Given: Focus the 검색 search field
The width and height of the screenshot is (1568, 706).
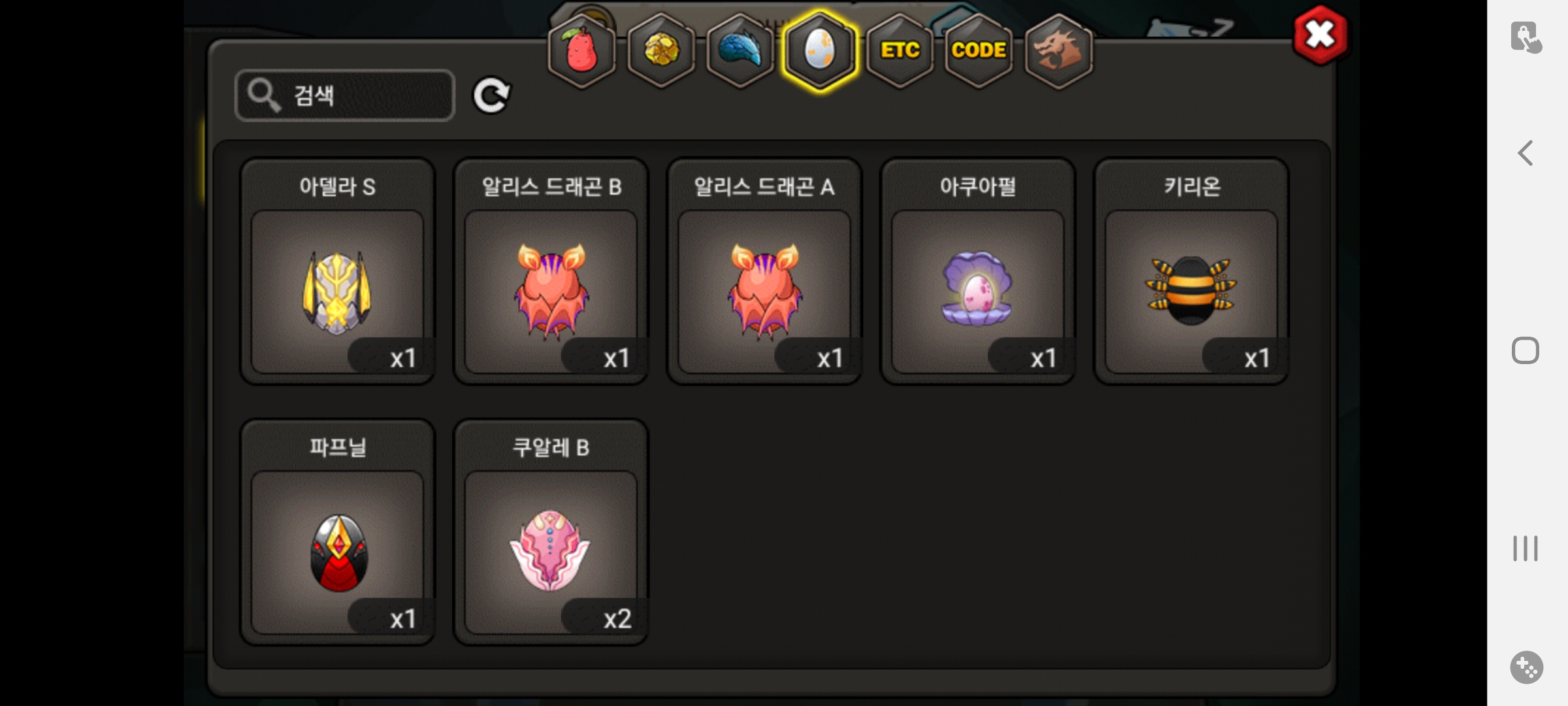Looking at the screenshot, I should [345, 95].
